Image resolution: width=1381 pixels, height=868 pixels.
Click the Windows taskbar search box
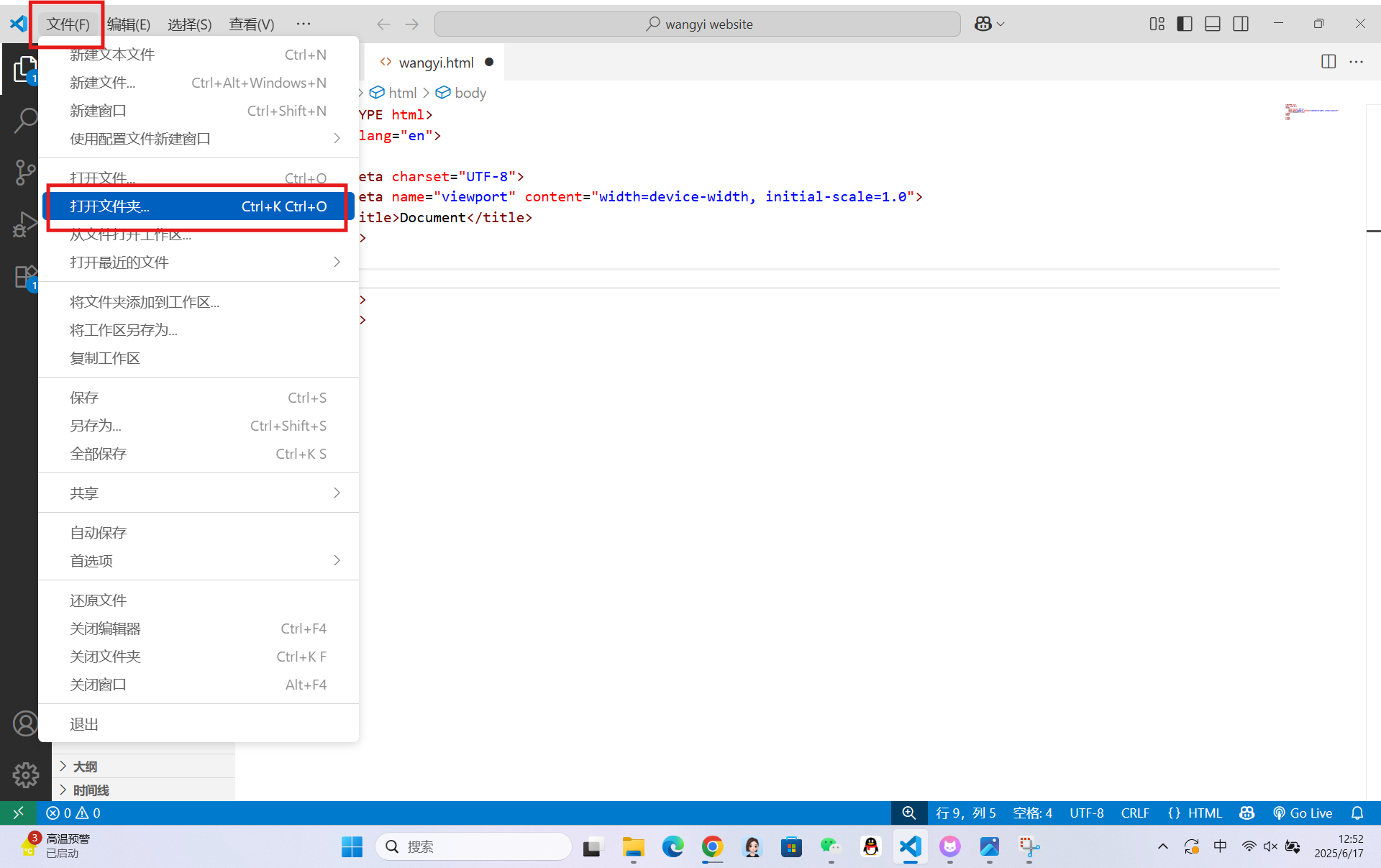(x=473, y=846)
